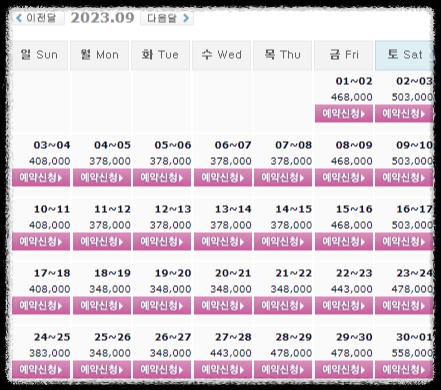Click the 30~01 date label
This screenshot has width=441, height=390.
pyautogui.click(x=415, y=337)
